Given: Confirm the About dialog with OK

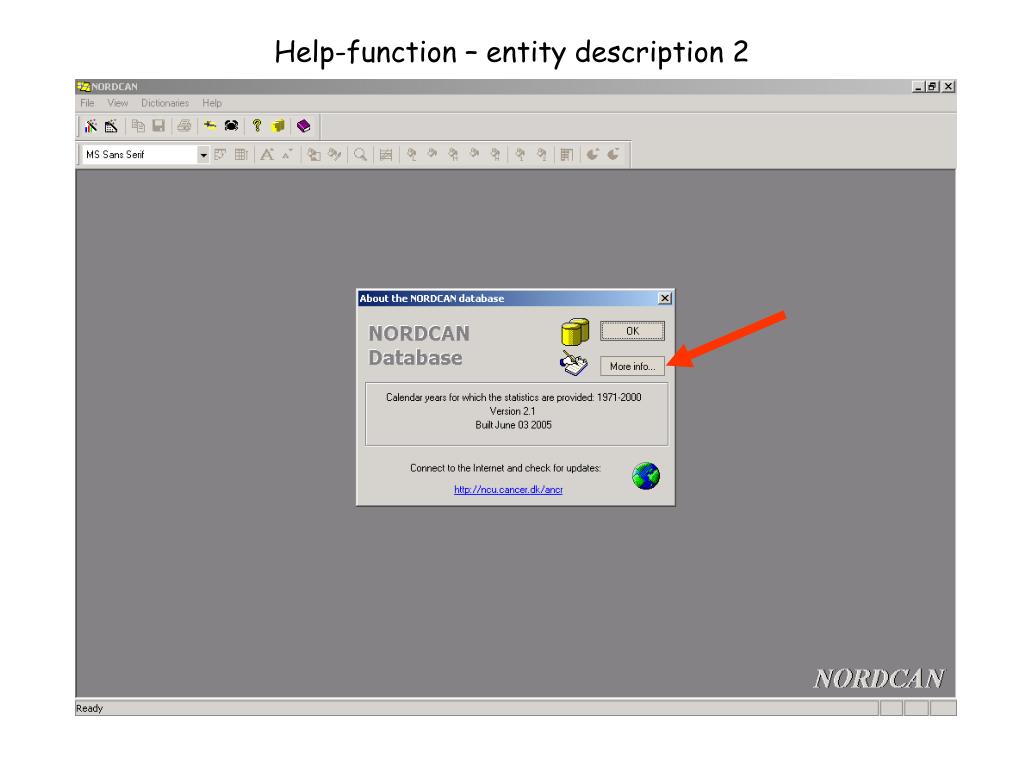Looking at the screenshot, I should (632, 331).
